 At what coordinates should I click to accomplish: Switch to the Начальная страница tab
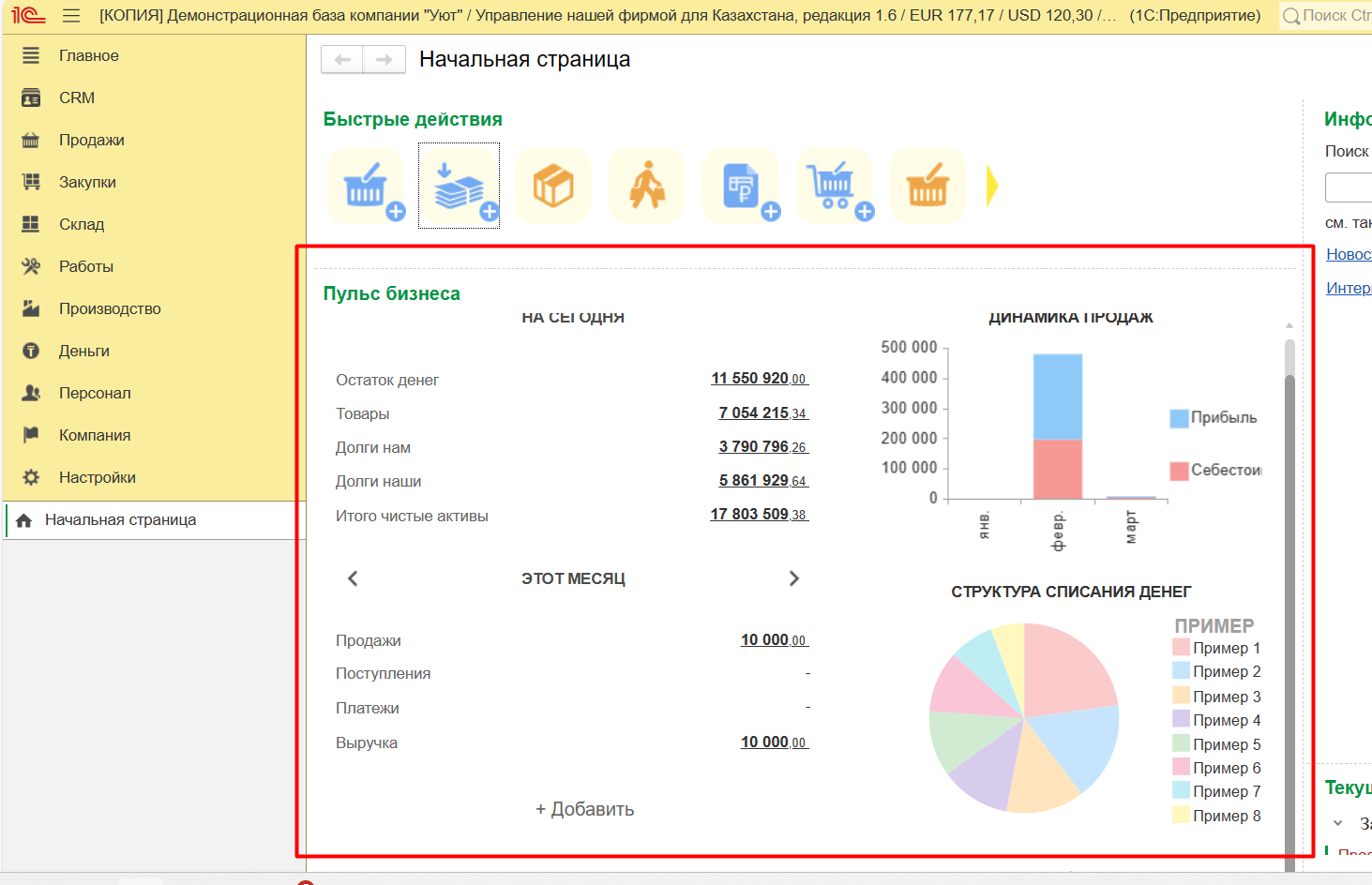[x=120, y=519]
